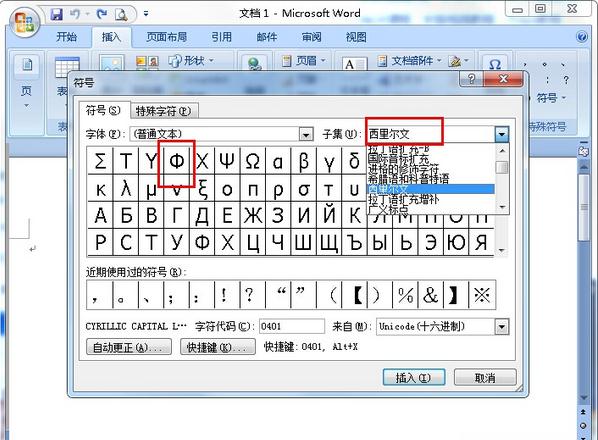The width and height of the screenshot is (598, 440).
Task: Open Word Help question mark icon
Action: [x=582, y=37]
